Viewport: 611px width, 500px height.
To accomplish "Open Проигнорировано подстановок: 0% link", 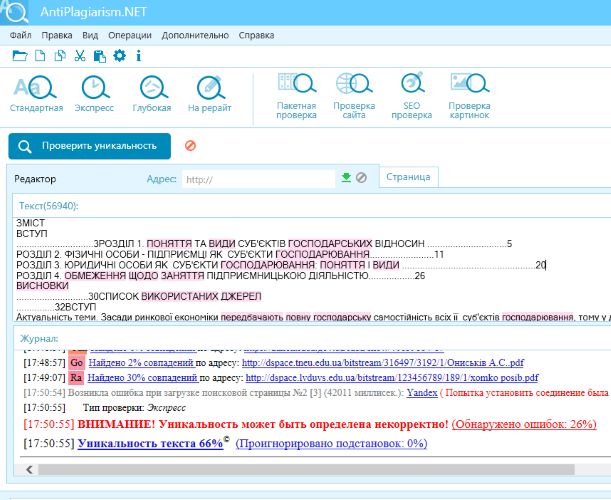I will [x=331, y=443].
